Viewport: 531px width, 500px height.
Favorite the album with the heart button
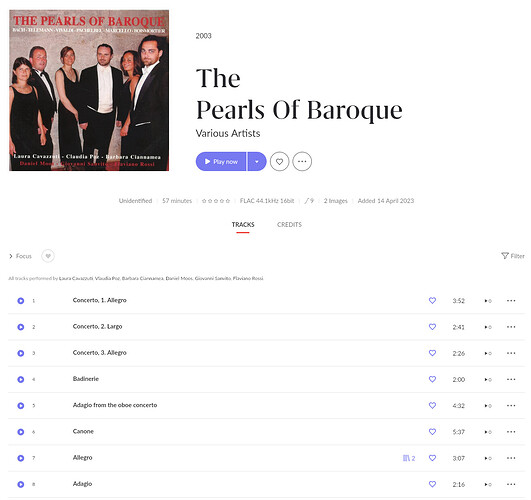279,162
